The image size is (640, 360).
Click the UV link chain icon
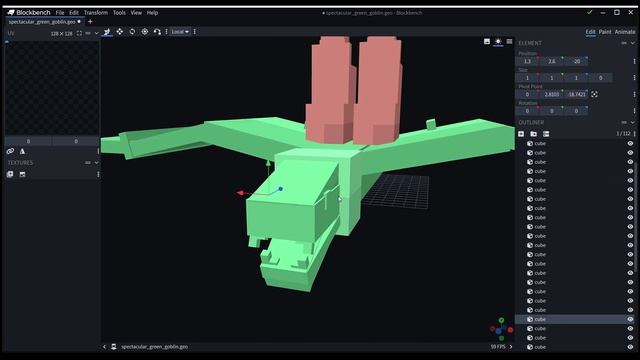pyautogui.click(x=10, y=151)
